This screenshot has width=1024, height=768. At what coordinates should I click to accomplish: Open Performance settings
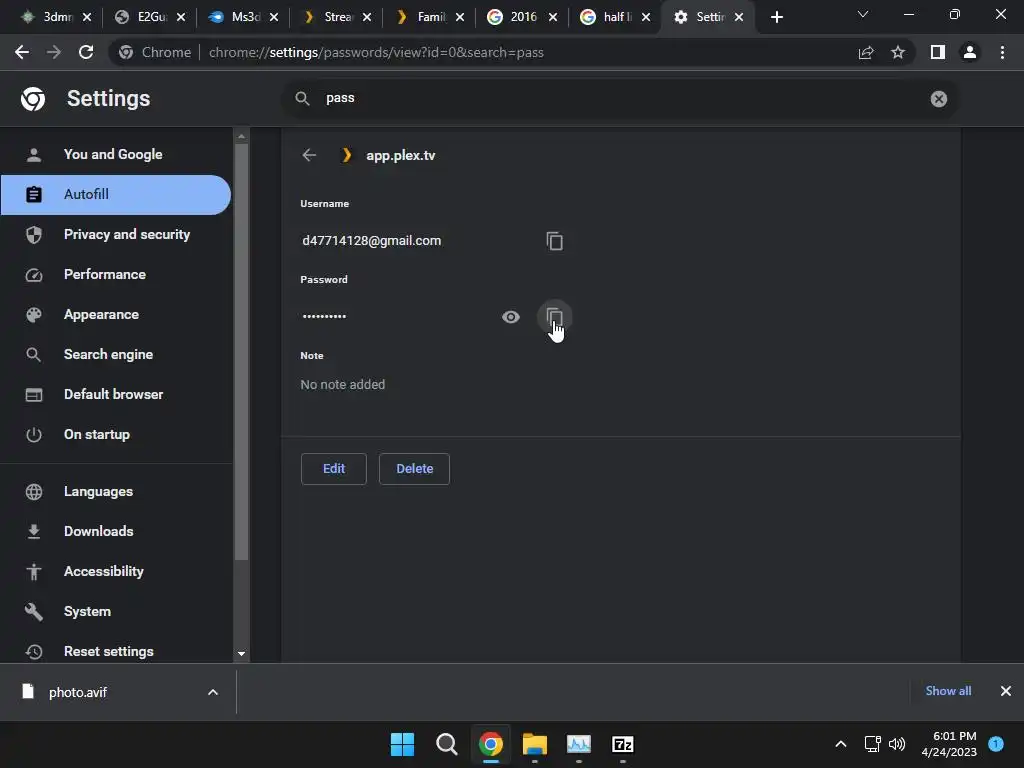pyautogui.click(x=116, y=274)
